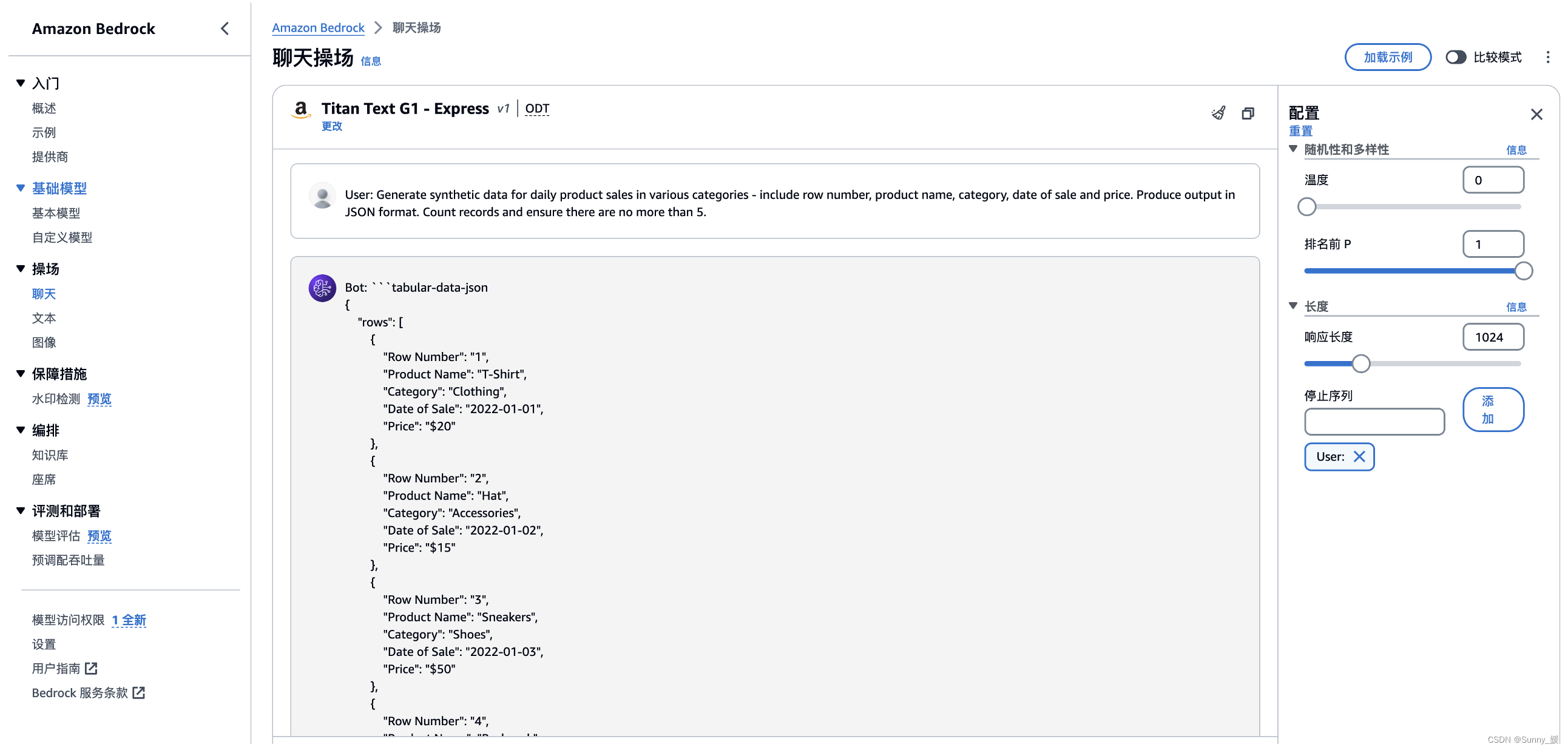This screenshot has height=750, width=1568.
Task: Open 用户指南 external link icon
Action: [91, 669]
